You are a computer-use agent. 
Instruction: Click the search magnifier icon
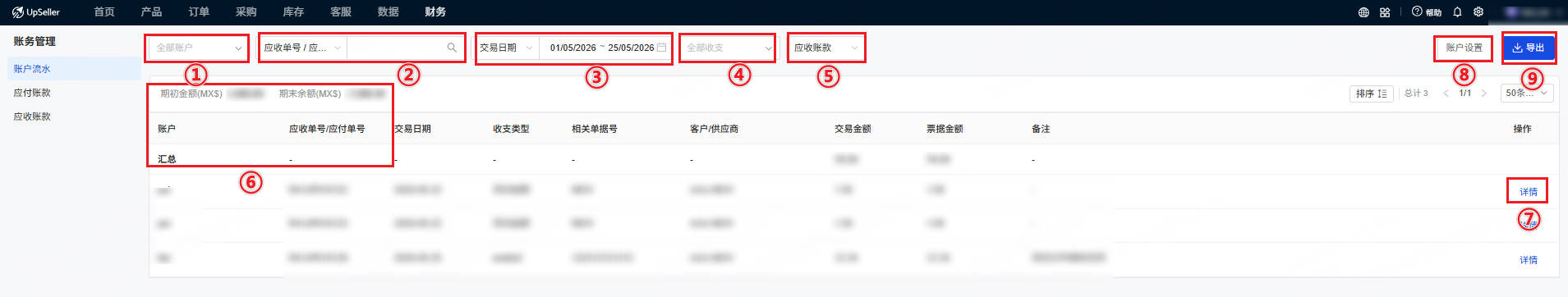tap(452, 48)
